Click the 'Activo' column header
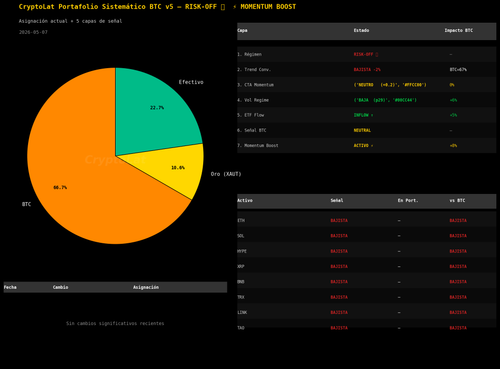 pos(245,200)
